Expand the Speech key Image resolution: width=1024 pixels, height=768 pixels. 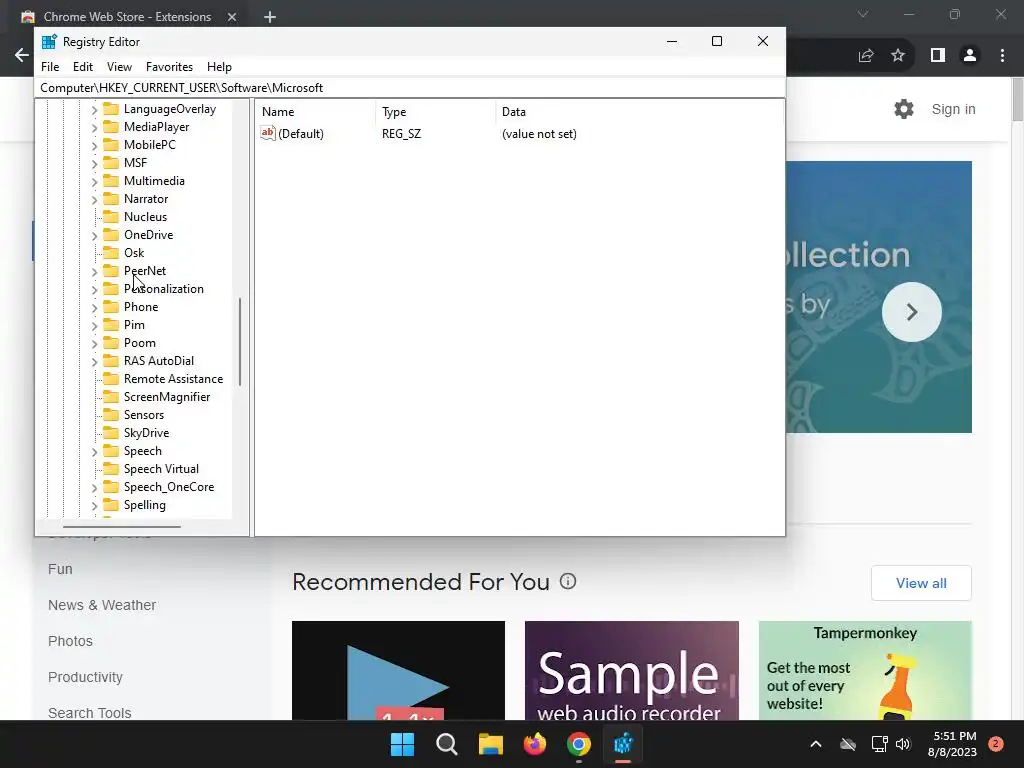[x=94, y=451]
